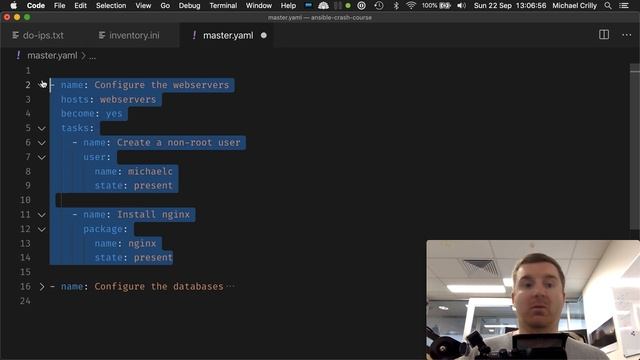Click the unsaved dot on master.yaml tab

264,36
